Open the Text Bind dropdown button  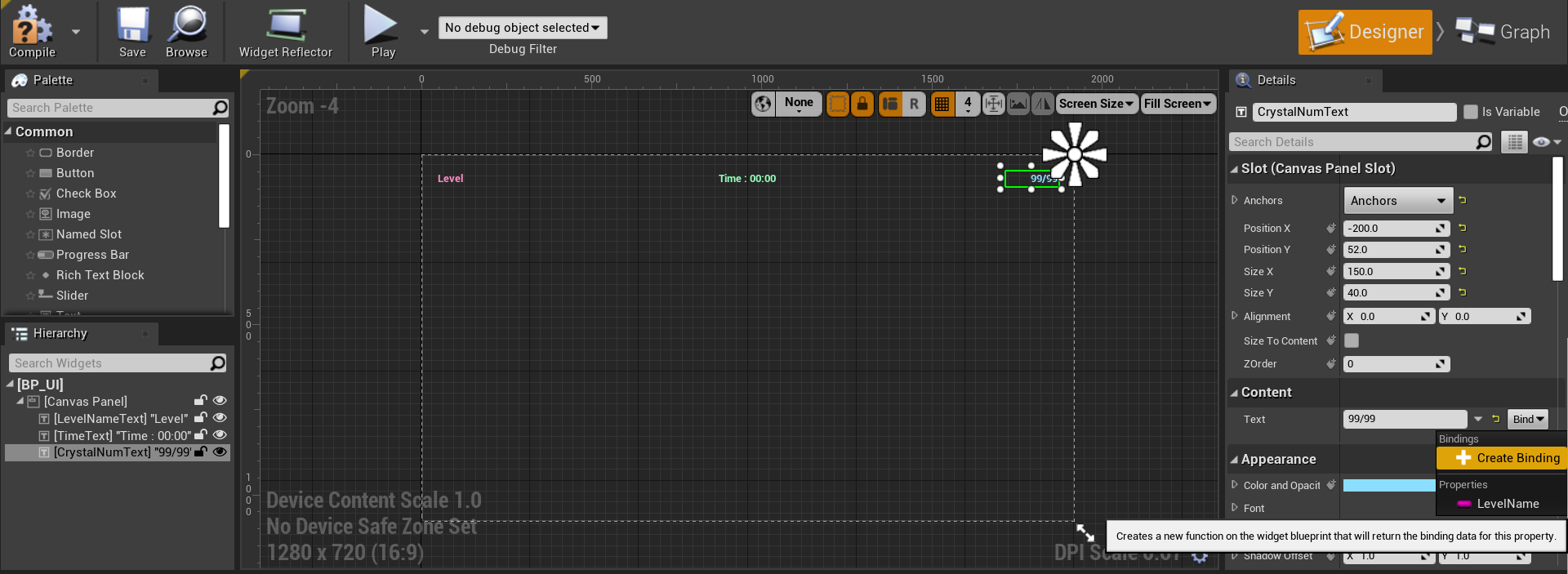(1528, 419)
